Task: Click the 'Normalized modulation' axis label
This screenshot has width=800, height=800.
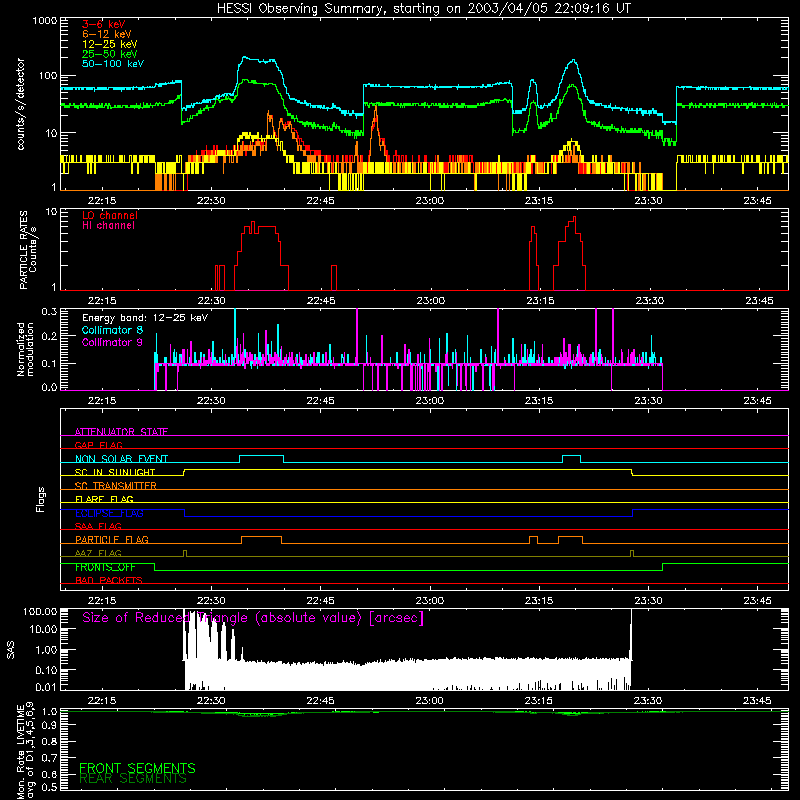Action: click(x=25, y=349)
